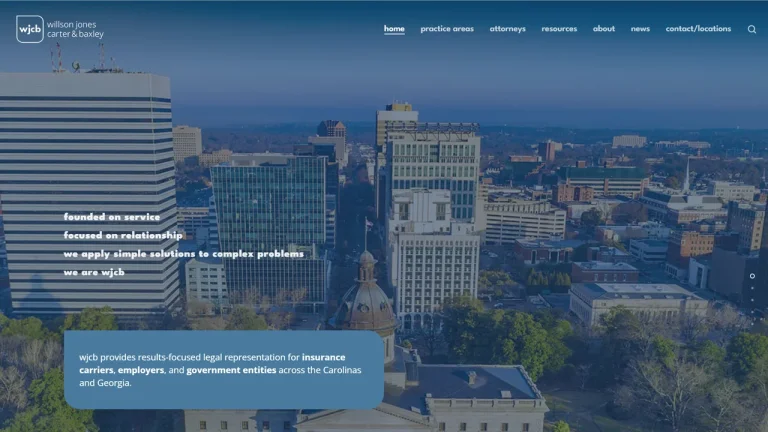This screenshot has height=432, width=768.
Task: Open the practice areas menu
Action: click(x=447, y=28)
